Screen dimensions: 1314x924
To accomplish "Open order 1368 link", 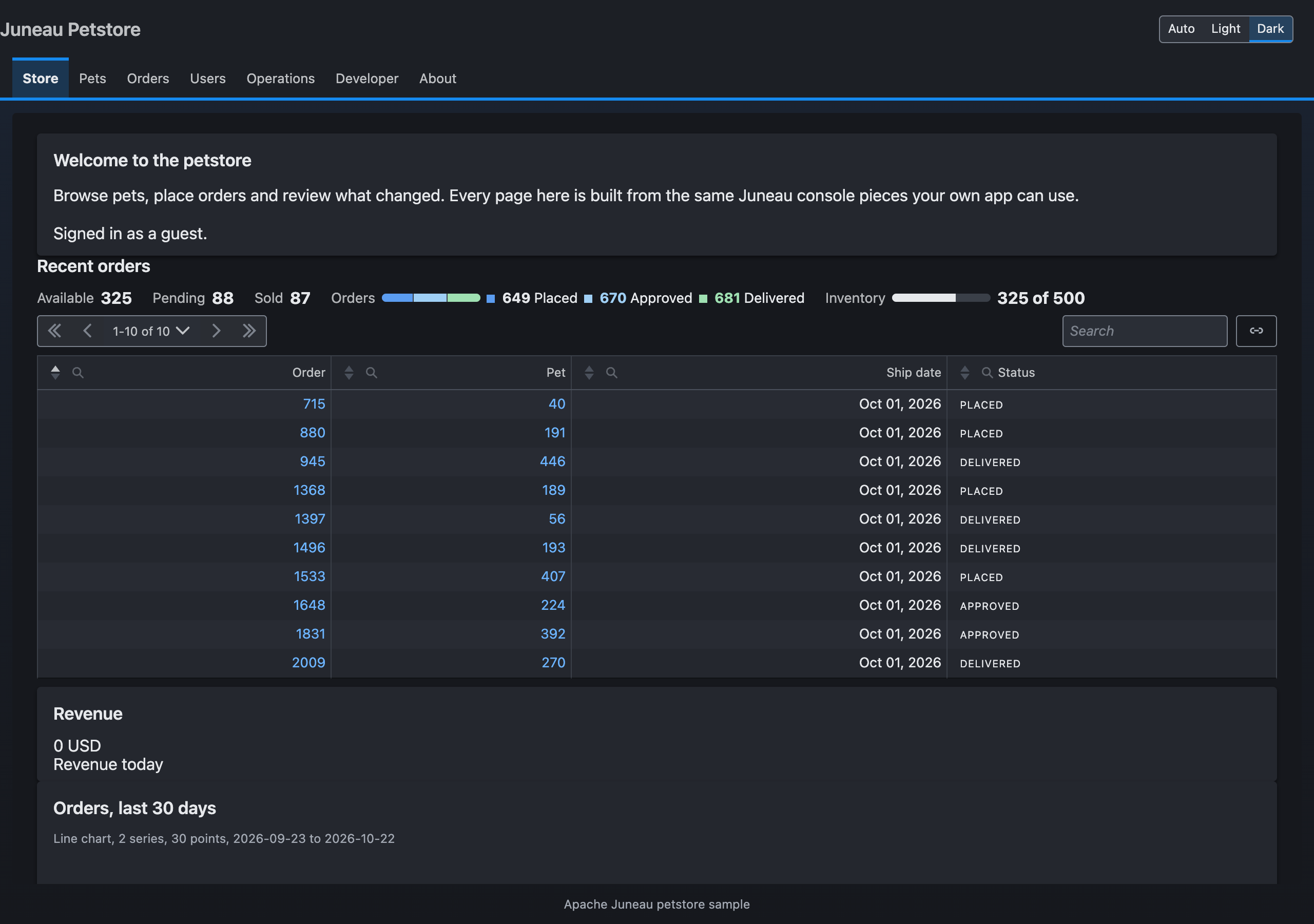I will [x=309, y=490].
